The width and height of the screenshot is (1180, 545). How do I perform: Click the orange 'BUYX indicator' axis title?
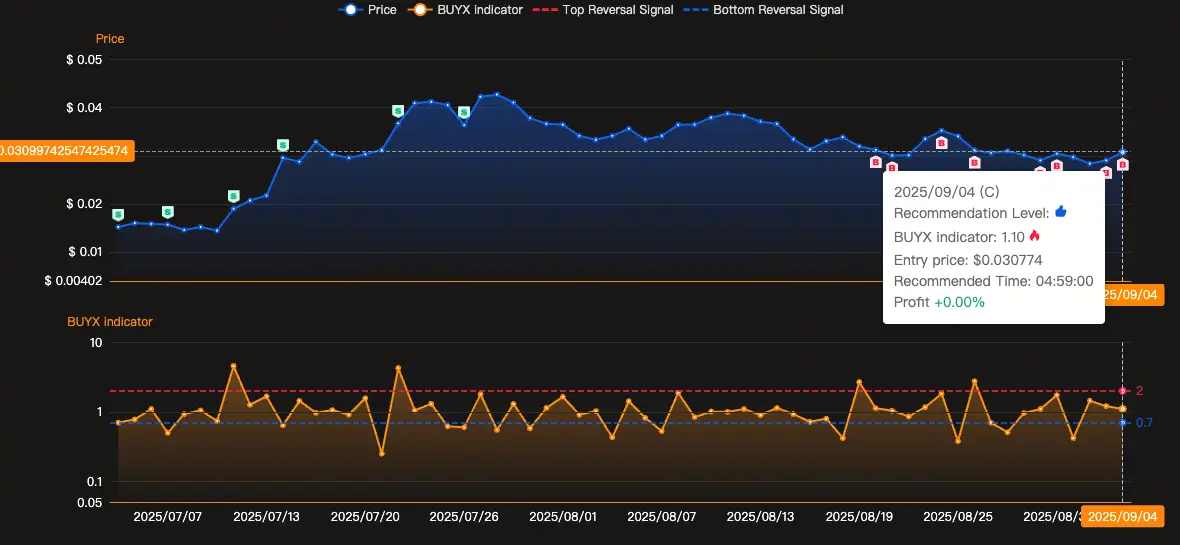coord(110,321)
